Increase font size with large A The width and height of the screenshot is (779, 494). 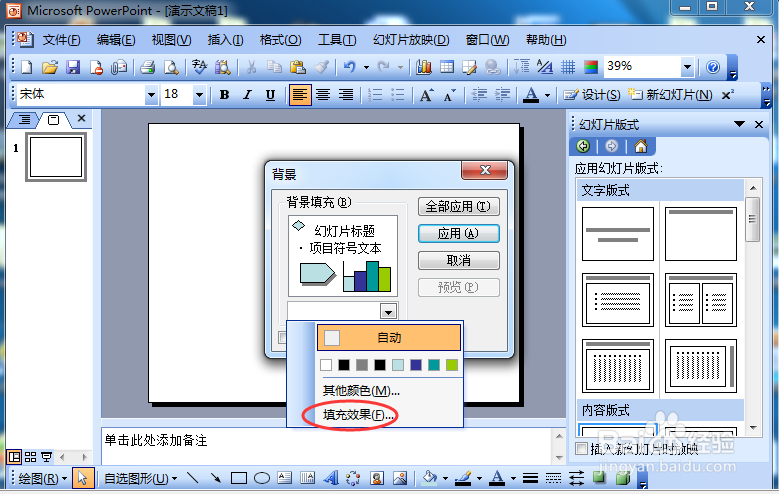pyautogui.click(x=427, y=94)
